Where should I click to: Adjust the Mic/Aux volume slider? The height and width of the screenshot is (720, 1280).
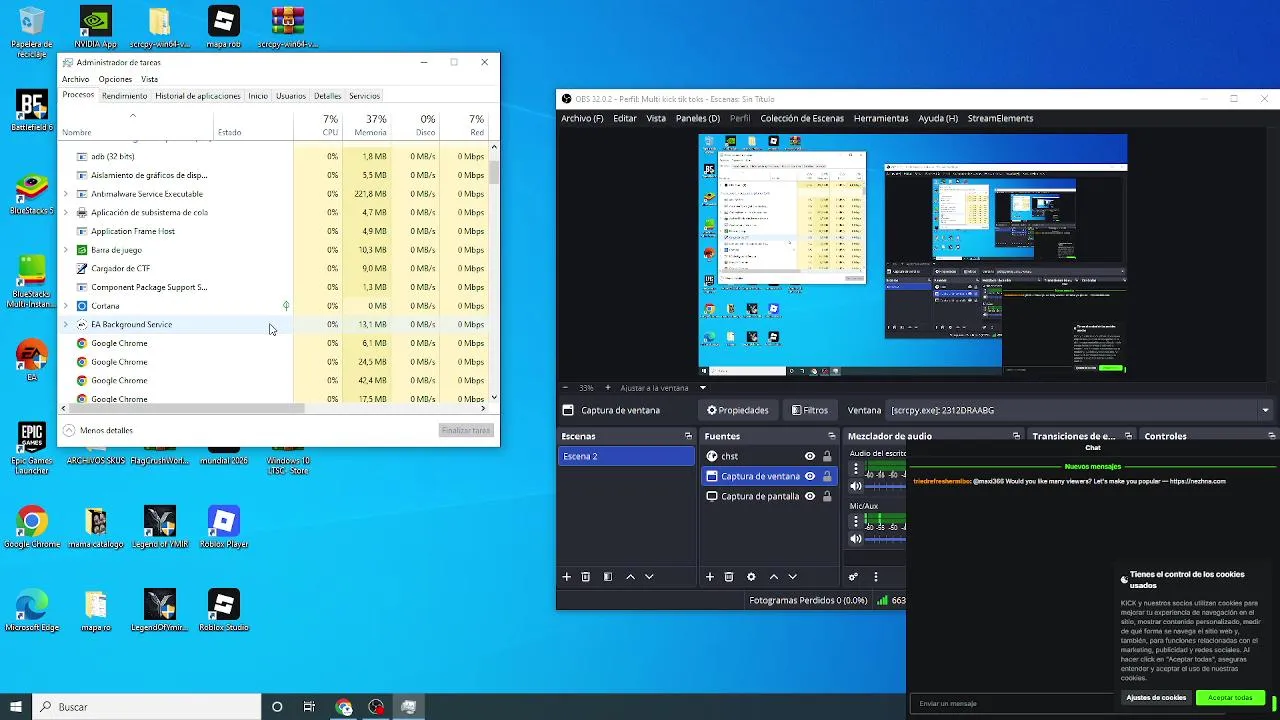click(x=885, y=539)
